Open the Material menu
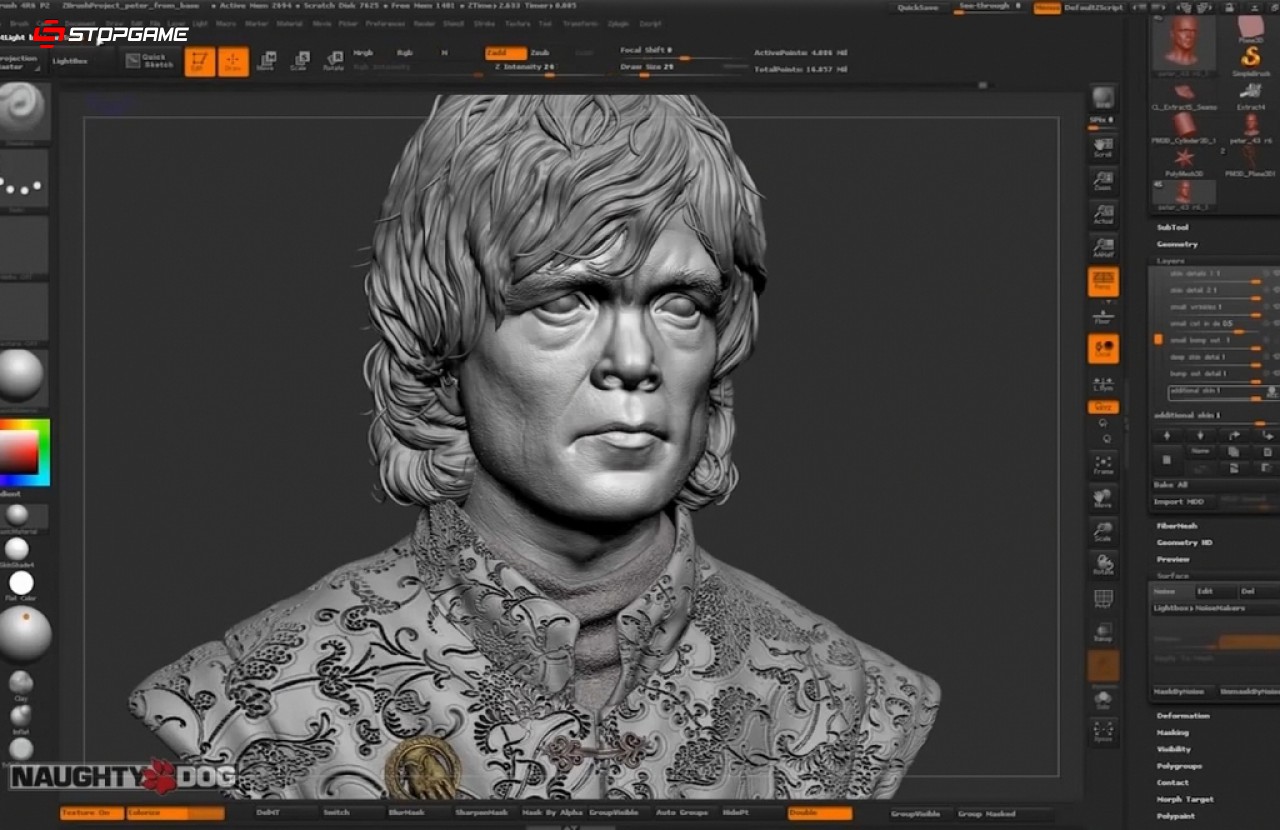This screenshot has width=1280, height=830. (289, 23)
